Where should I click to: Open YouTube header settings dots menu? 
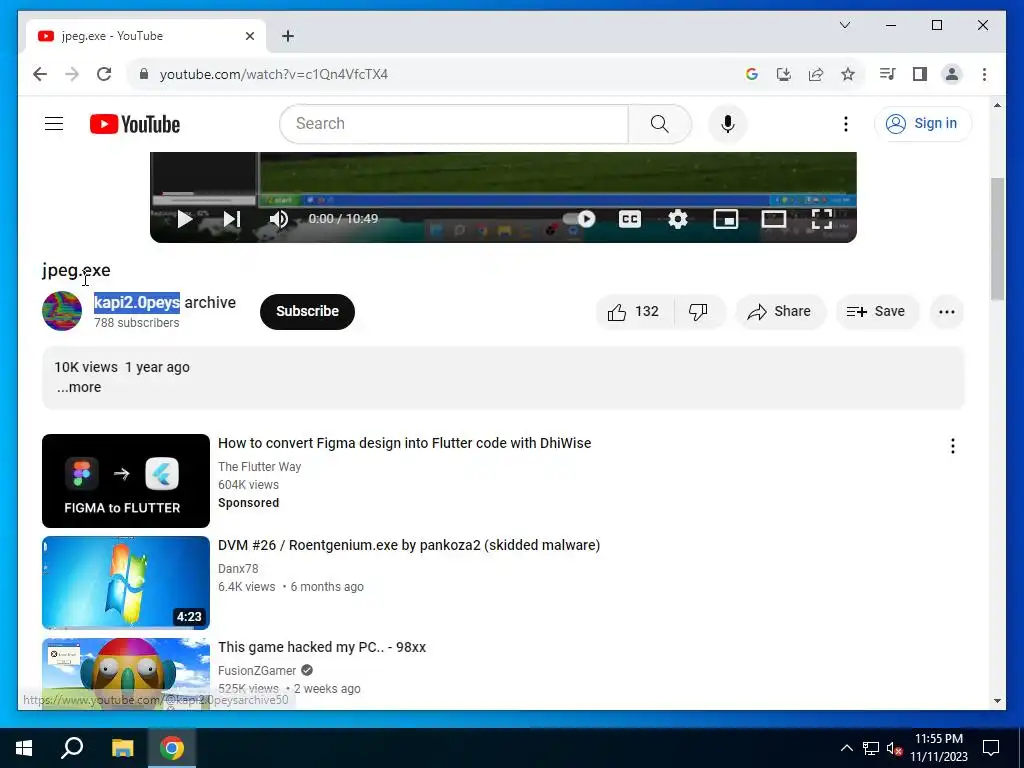pos(846,123)
